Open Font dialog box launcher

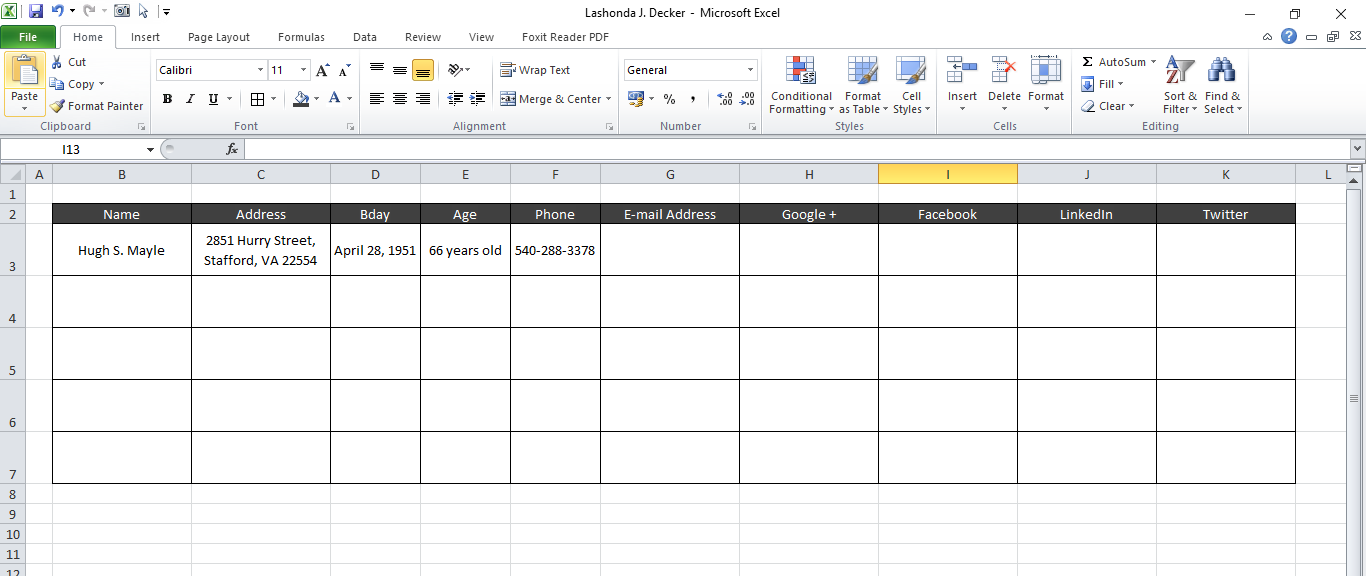(350, 127)
